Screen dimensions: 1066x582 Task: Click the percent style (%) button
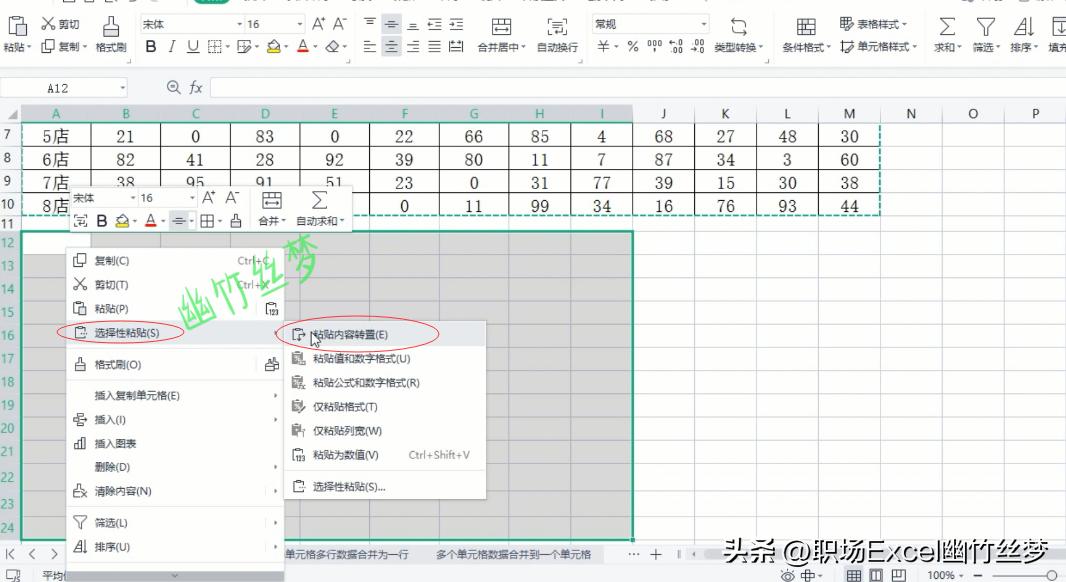[x=631, y=46]
